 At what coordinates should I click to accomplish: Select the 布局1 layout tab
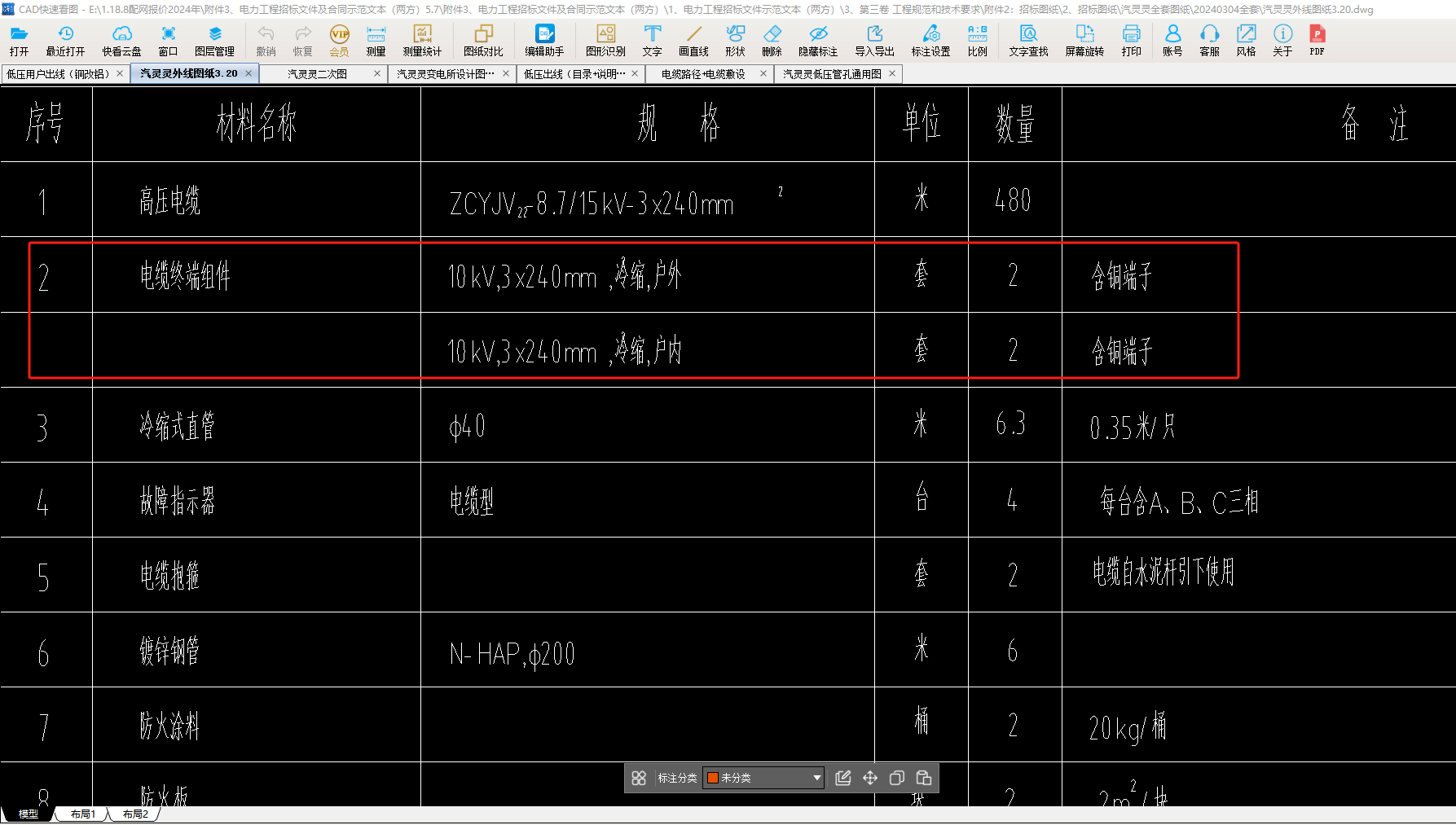(x=82, y=814)
